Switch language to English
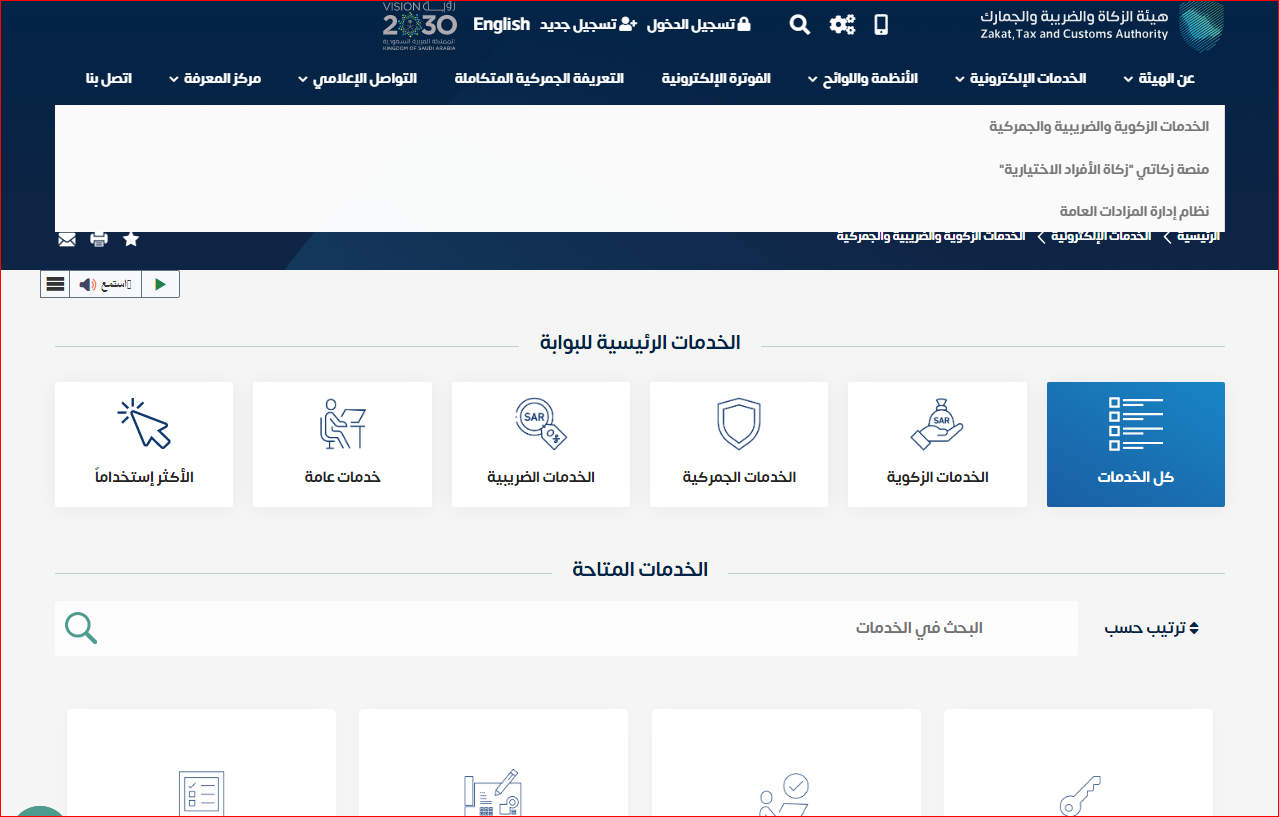1279x817 pixels. click(x=501, y=24)
